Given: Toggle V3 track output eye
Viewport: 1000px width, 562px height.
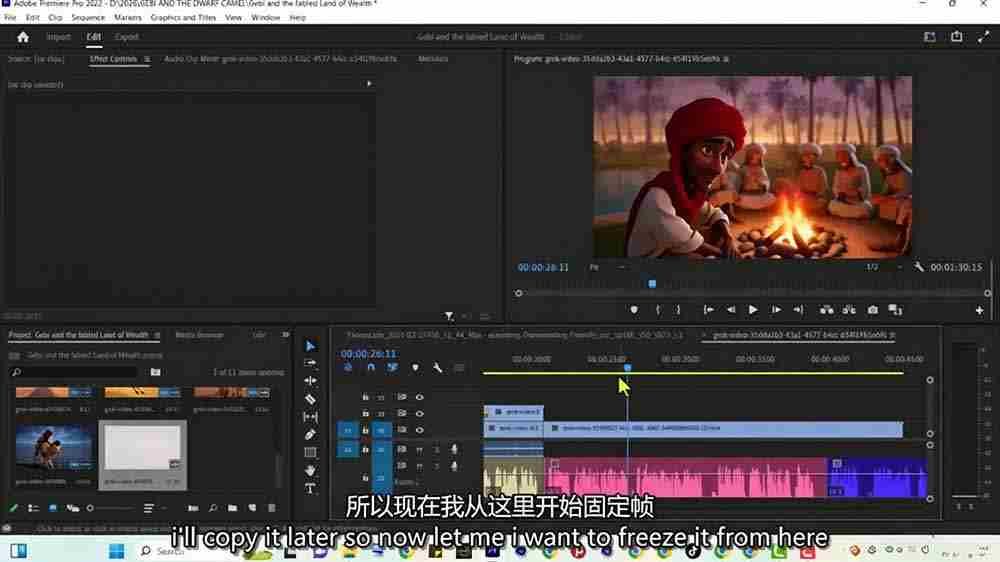Looking at the screenshot, I should point(420,397).
